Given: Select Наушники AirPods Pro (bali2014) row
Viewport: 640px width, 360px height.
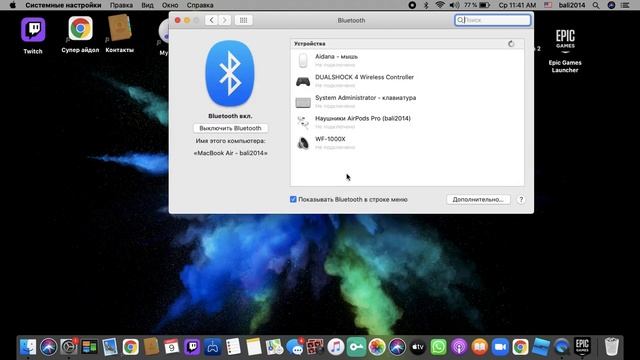Looking at the screenshot, I should [x=407, y=122].
